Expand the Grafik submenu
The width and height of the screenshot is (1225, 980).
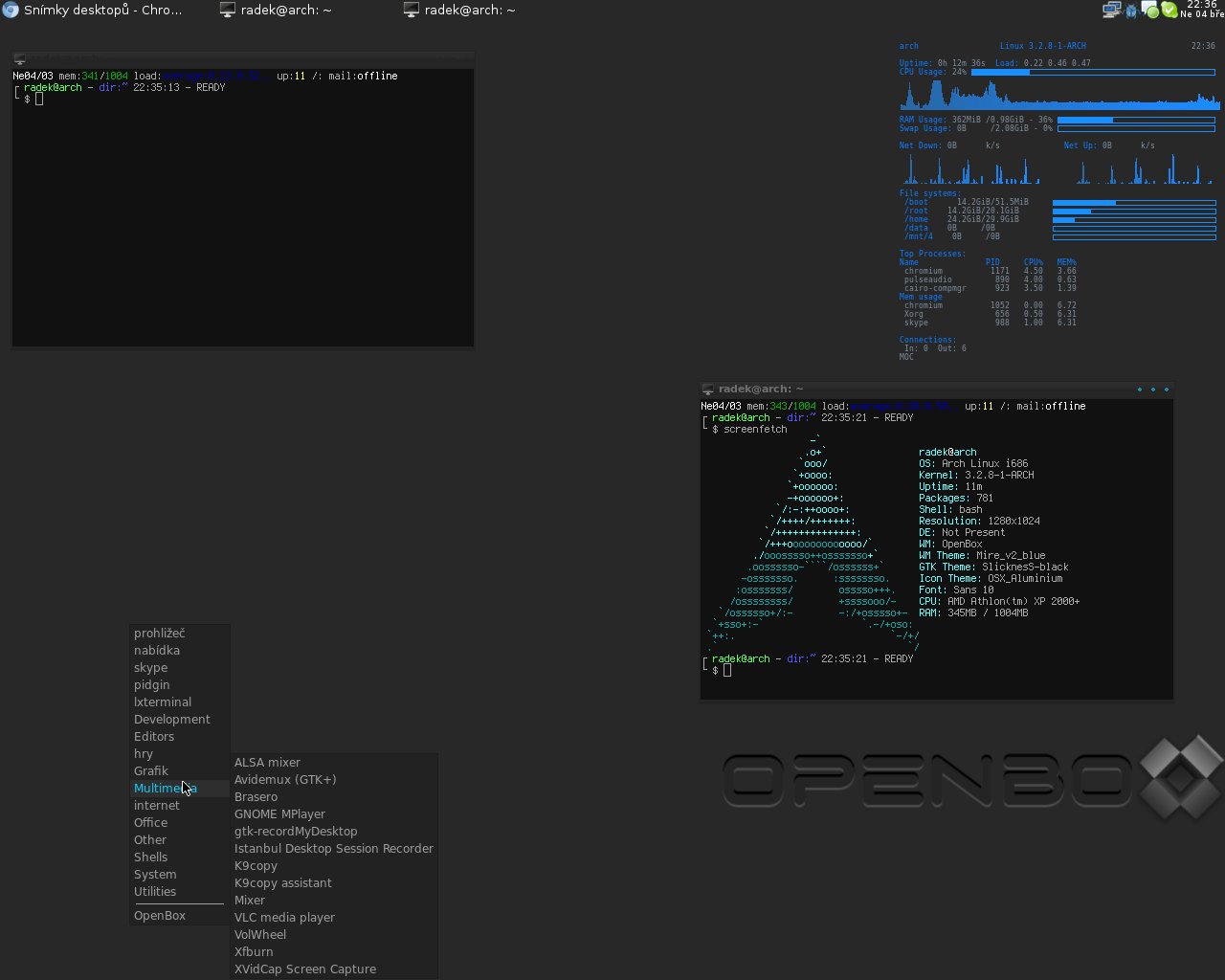[180, 771]
